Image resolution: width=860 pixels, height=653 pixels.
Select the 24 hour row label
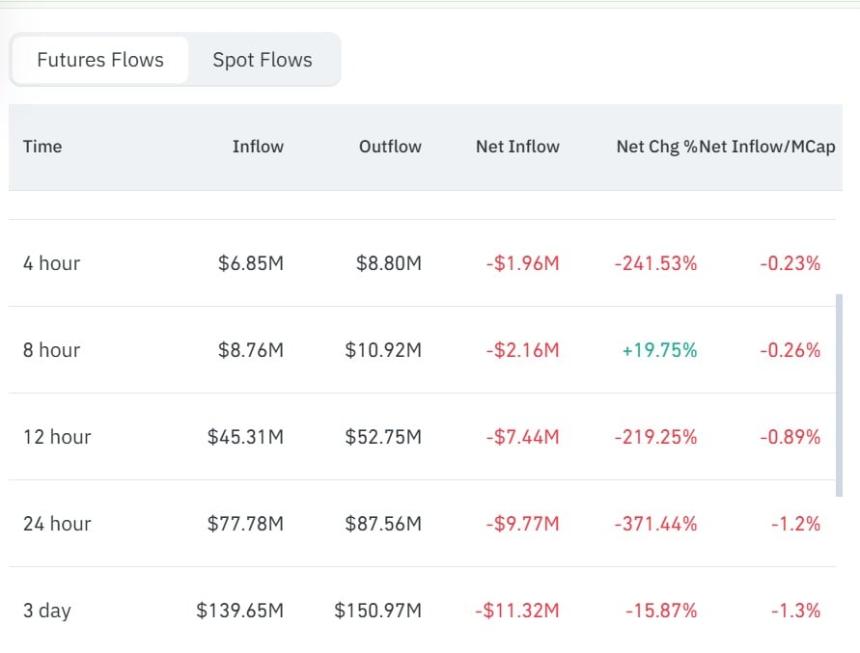pyautogui.click(x=57, y=524)
